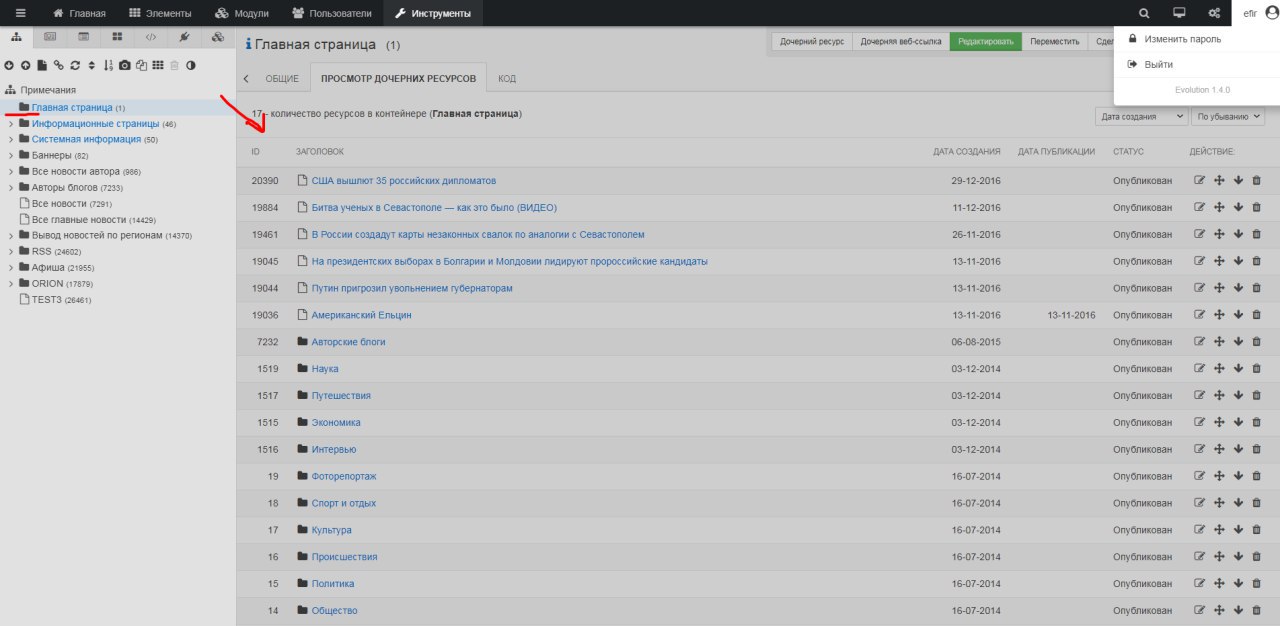This screenshot has width=1280, height=626.
Task: Open the search icon in top bar
Action: coord(1145,13)
